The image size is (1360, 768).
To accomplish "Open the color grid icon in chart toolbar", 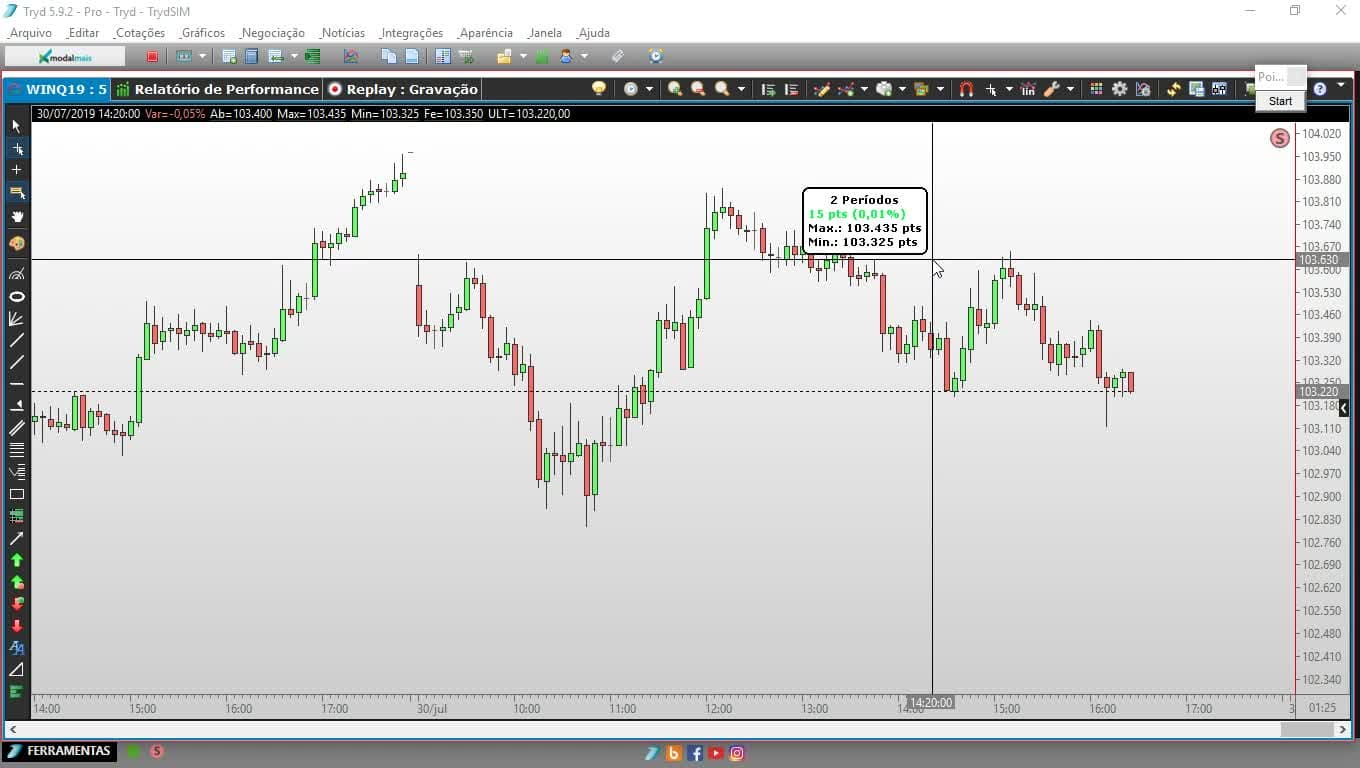I will 1096,89.
